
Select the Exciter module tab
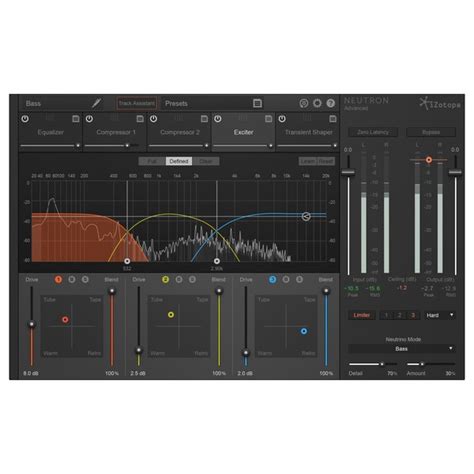coord(243,132)
